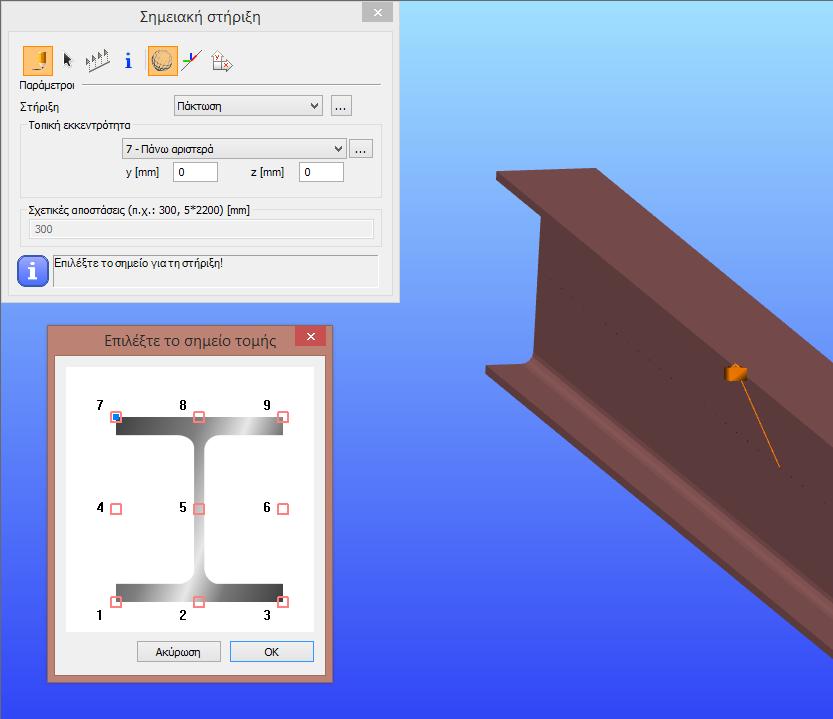833x719 pixels.
Task: Activate the pencil define-support tool icon
Action: (38, 61)
